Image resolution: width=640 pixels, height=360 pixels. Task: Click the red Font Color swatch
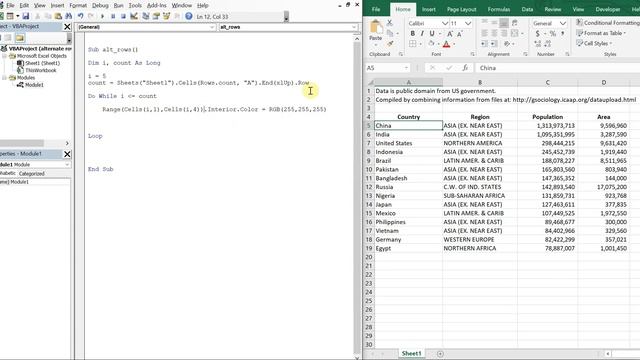pos(446,44)
